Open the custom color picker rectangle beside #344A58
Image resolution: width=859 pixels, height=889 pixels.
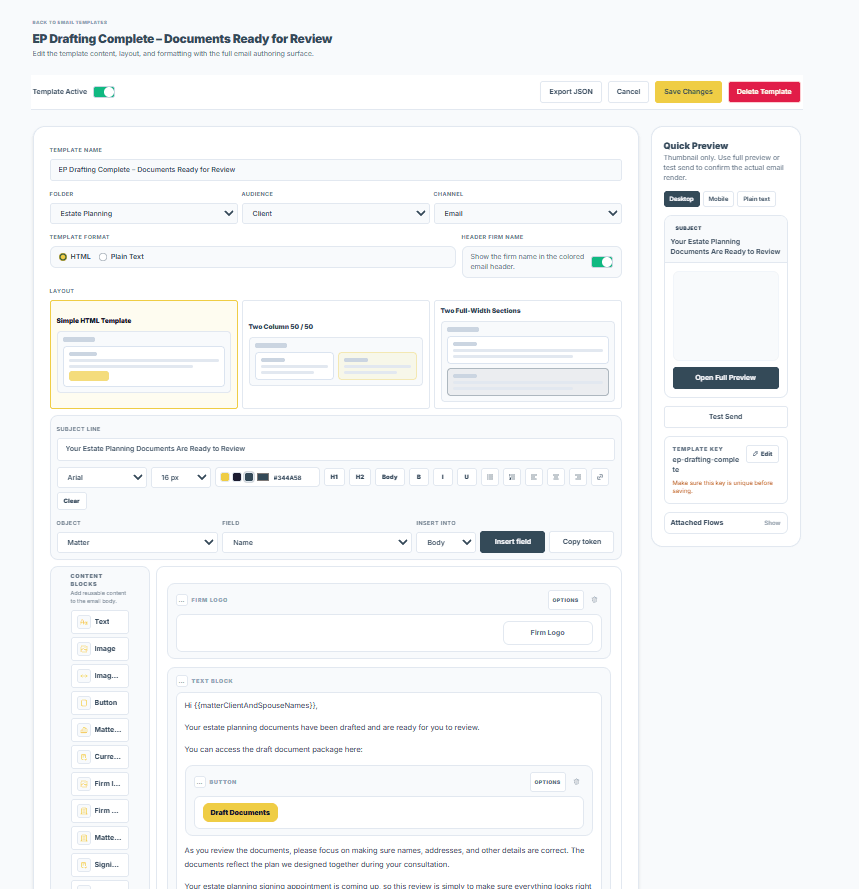tap(263, 477)
